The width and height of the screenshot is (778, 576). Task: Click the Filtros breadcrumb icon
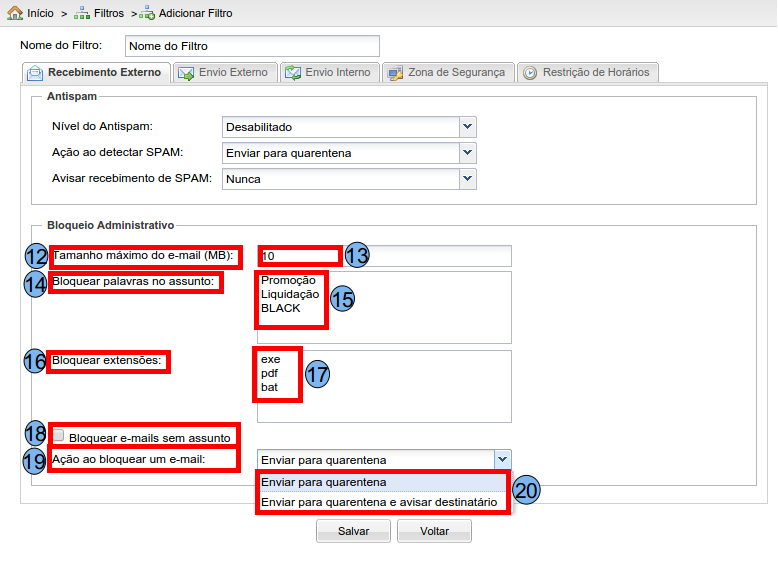pyautogui.click(x=82, y=14)
